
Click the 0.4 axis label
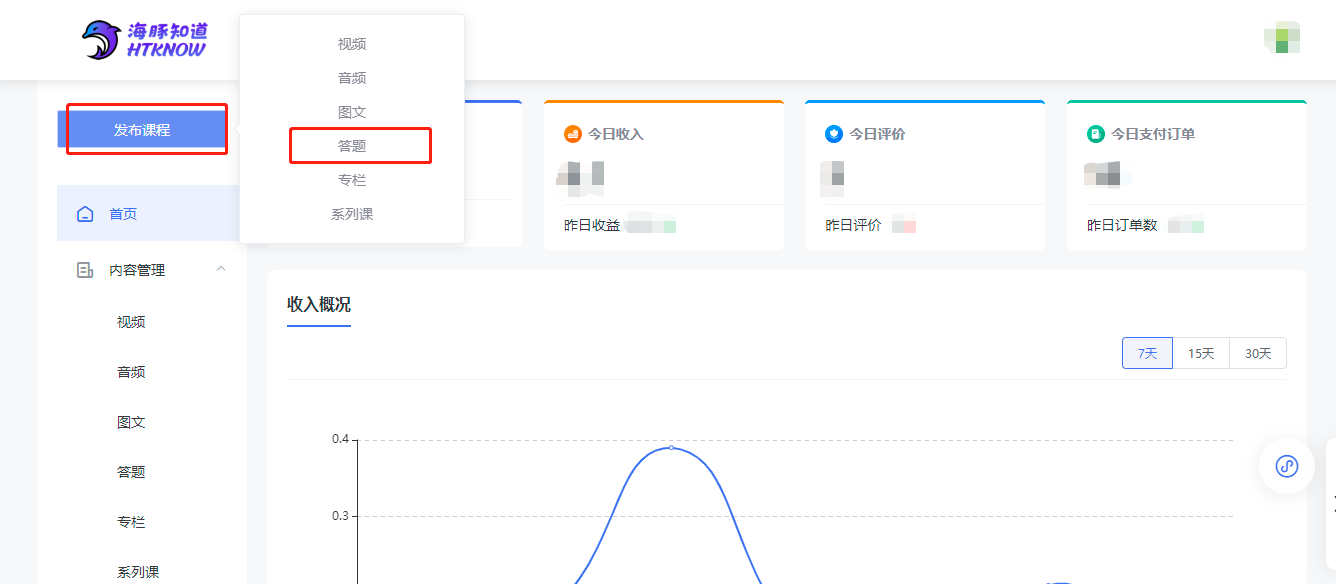click(340, 439)
